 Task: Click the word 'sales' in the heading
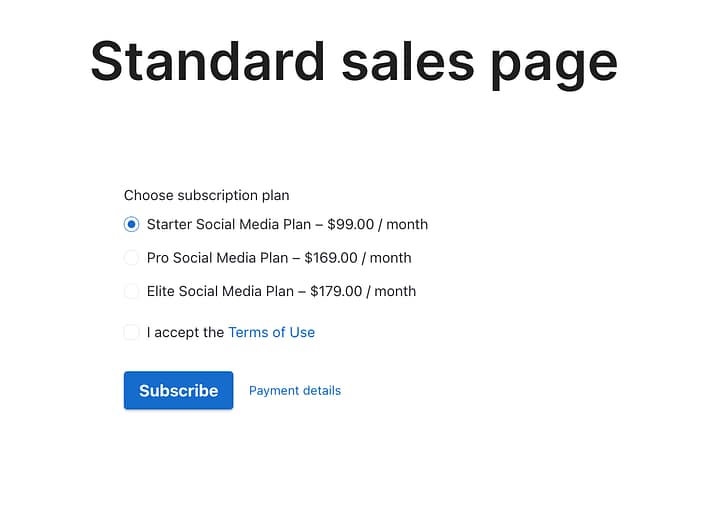[407, 62]
